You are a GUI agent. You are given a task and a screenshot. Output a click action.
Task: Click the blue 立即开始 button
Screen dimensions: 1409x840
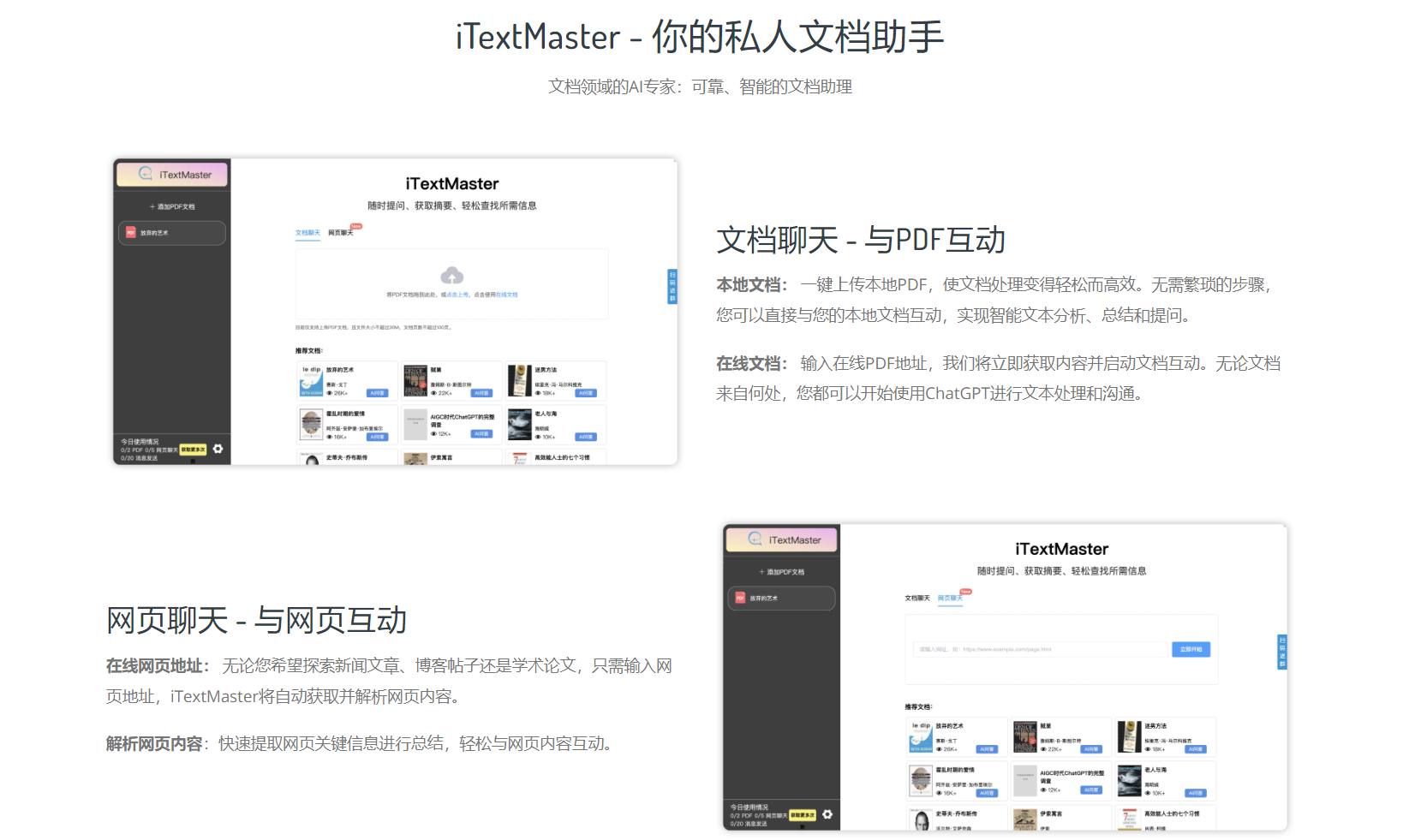[1190, 649]
